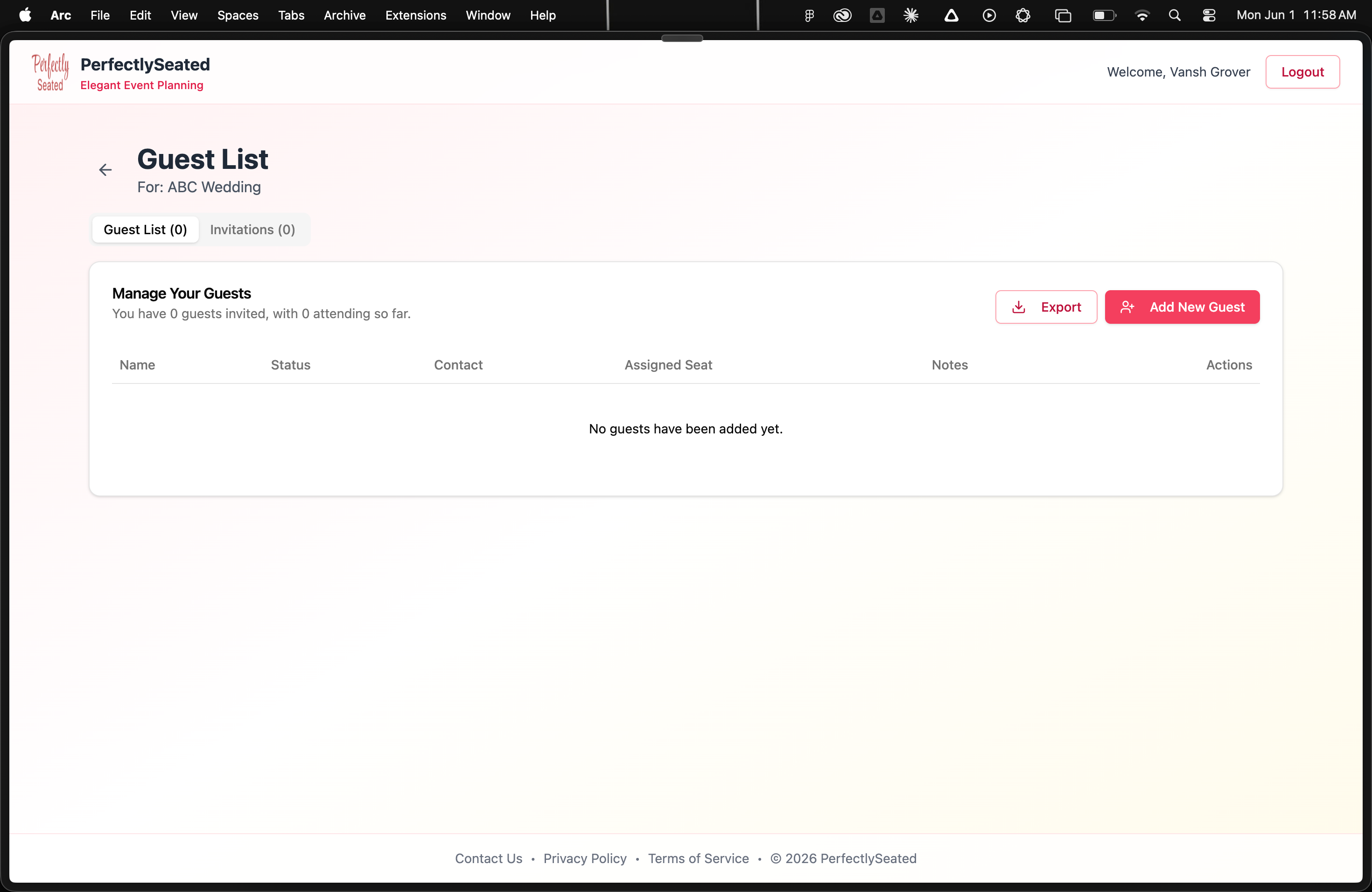The width and height of the screenshot is (1372, 892).
Task: Click 'No guests have been added yet.' message
Action: pos(686,429)
